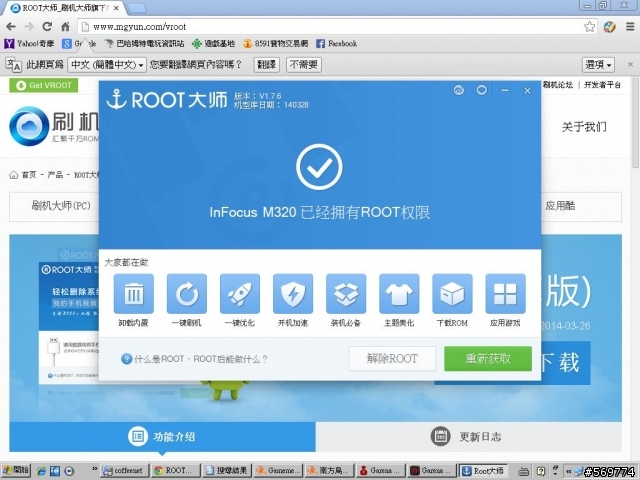Go to 首页 in the breadcrumb

point(29,175)
